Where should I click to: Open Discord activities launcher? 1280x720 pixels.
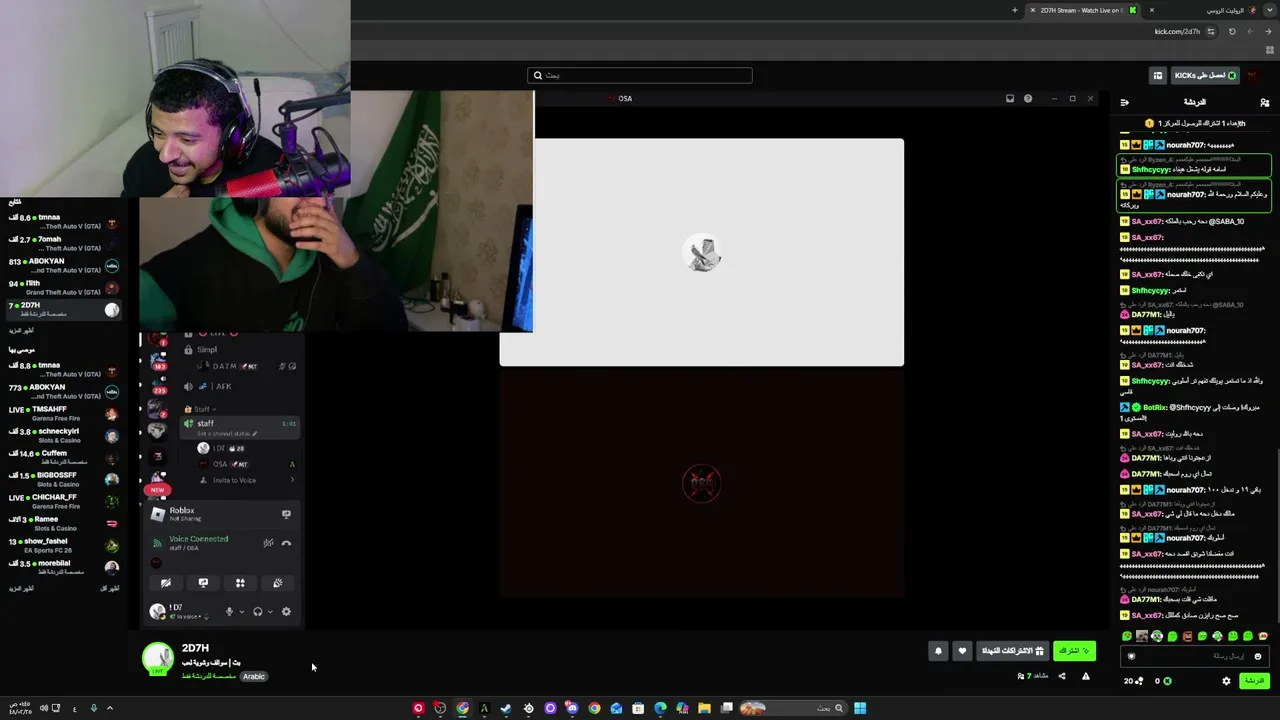[x=240, y=583]
